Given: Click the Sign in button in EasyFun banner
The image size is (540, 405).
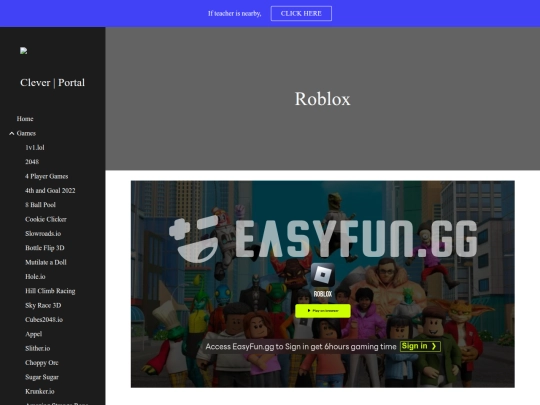Looking at the screenshot, I should pos(420,346).
